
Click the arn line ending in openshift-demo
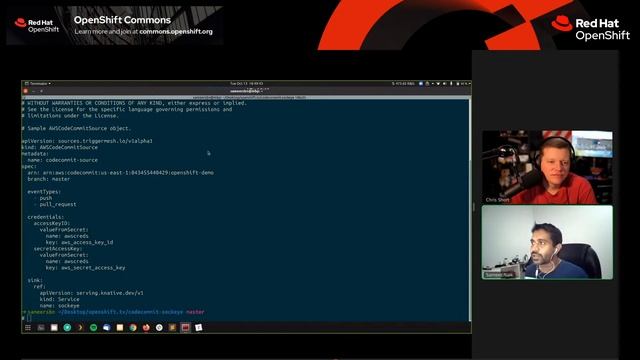pyautogui.click(x=120, y=173)
